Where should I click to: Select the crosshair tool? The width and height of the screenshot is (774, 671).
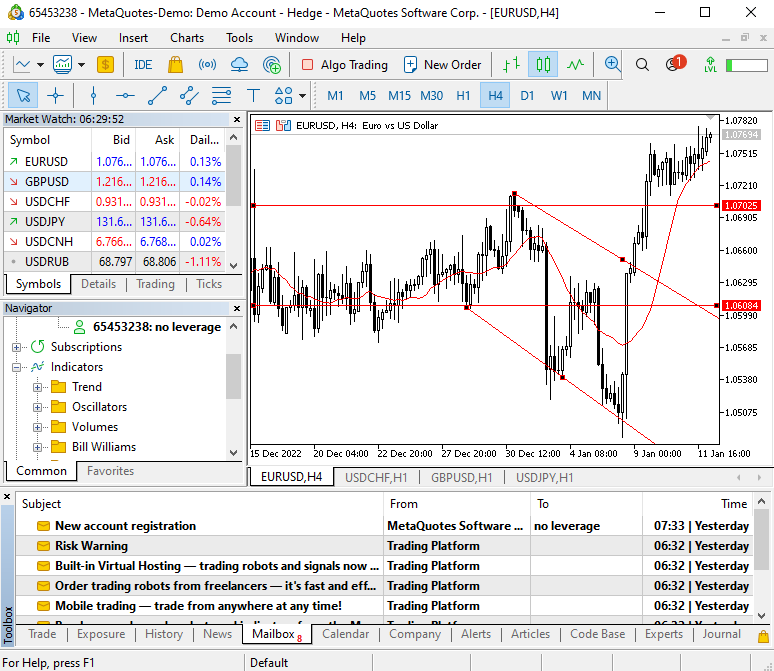click(55, 95)
